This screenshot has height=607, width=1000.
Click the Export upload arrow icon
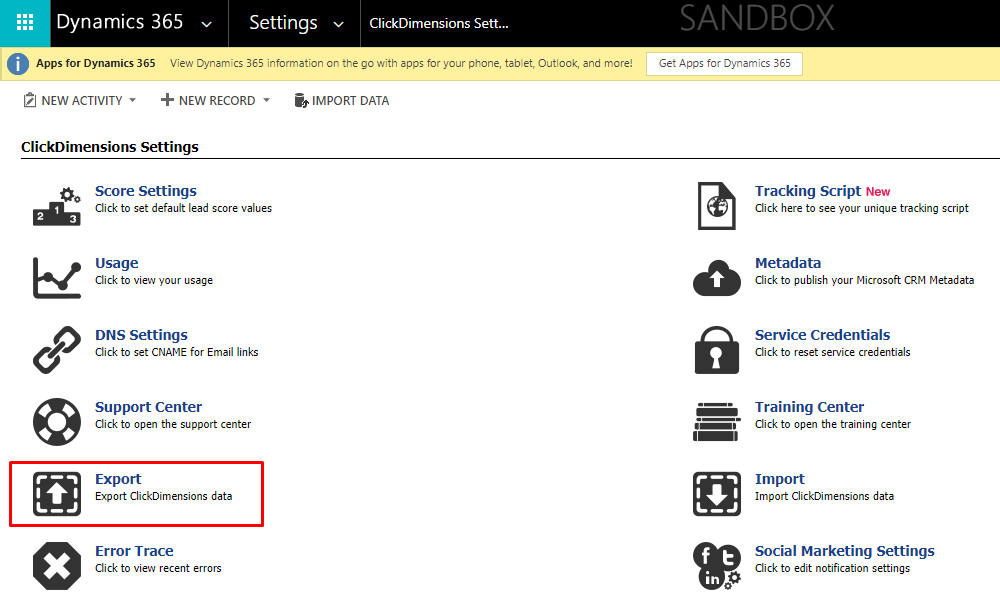coord(56,494)
